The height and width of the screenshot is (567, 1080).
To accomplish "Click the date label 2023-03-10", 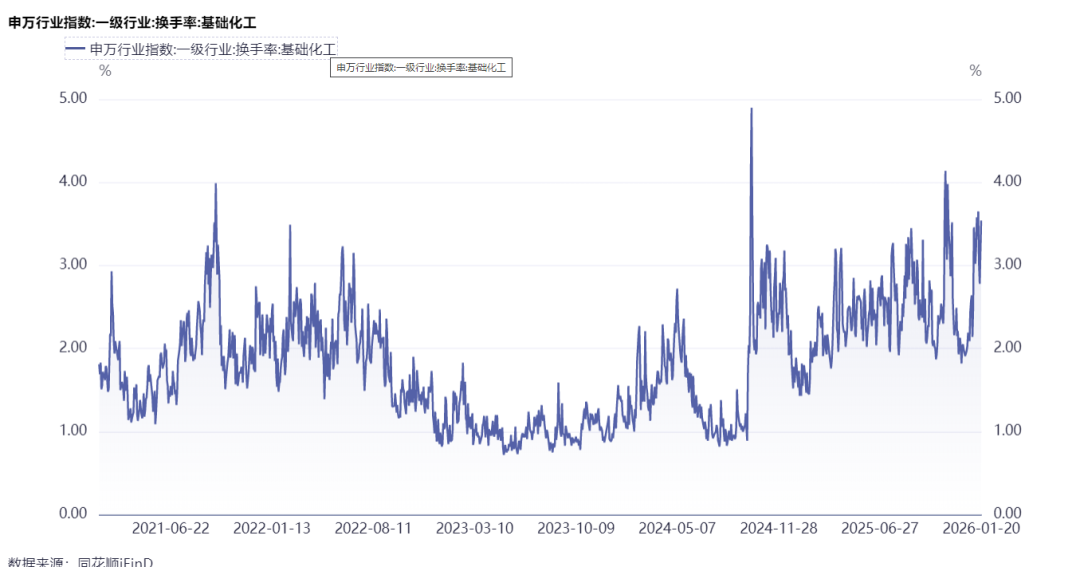I will click(x=475, y=528).
